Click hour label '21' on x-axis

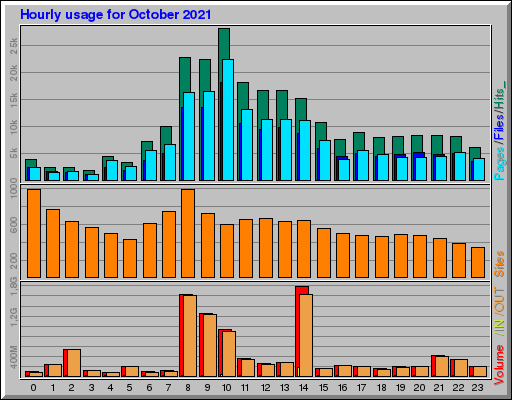(x=439, y=388)
